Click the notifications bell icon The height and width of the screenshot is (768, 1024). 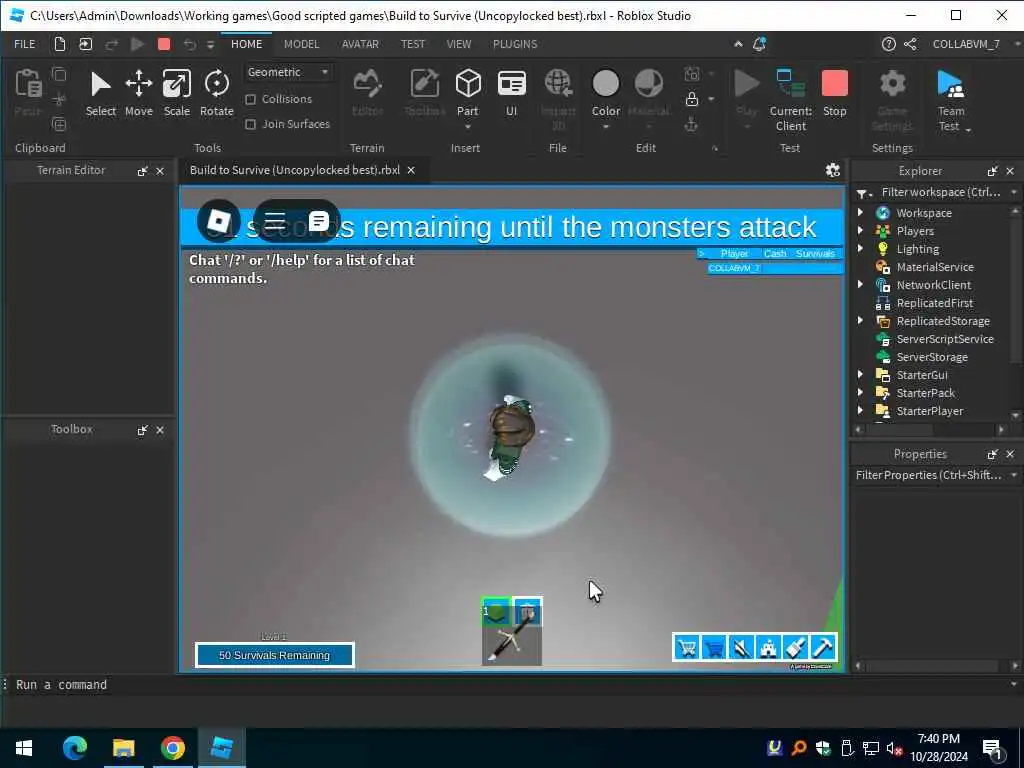click(759, 44)
